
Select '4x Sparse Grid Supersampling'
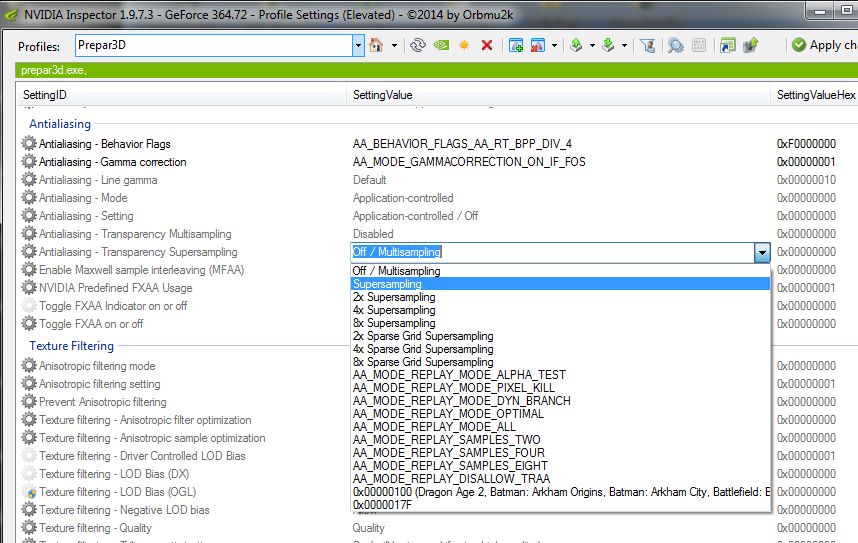click(x=560, y=349)
